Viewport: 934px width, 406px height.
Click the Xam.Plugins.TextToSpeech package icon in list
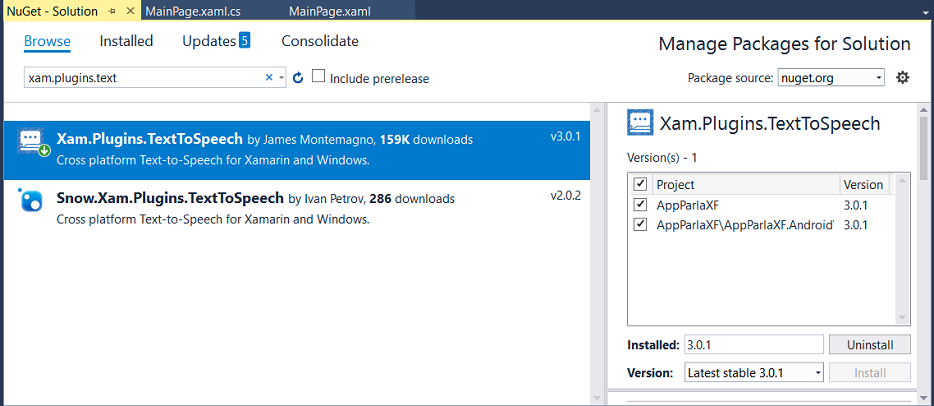[33, 142]
